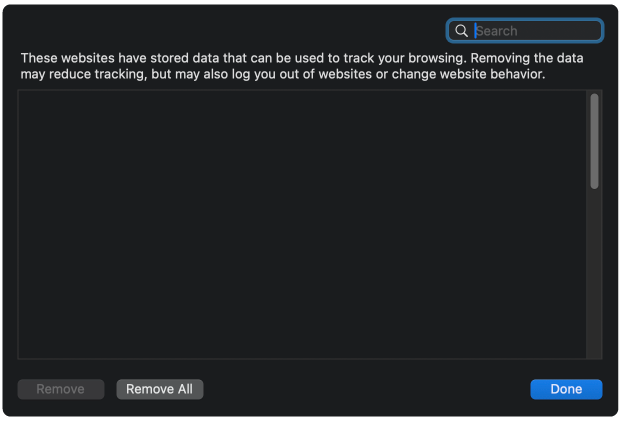
Task: Click the blinking cursor in Search field
Action: point(475,31)
